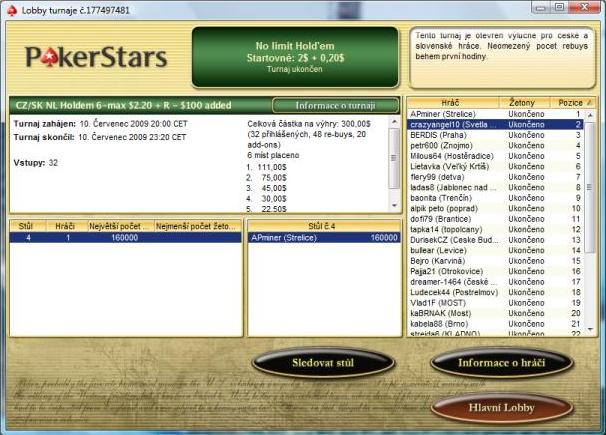Viewport: 606px width, 435px height.
Task: Click scroll down arrow in player list
Action: click(x=590, y=330)
